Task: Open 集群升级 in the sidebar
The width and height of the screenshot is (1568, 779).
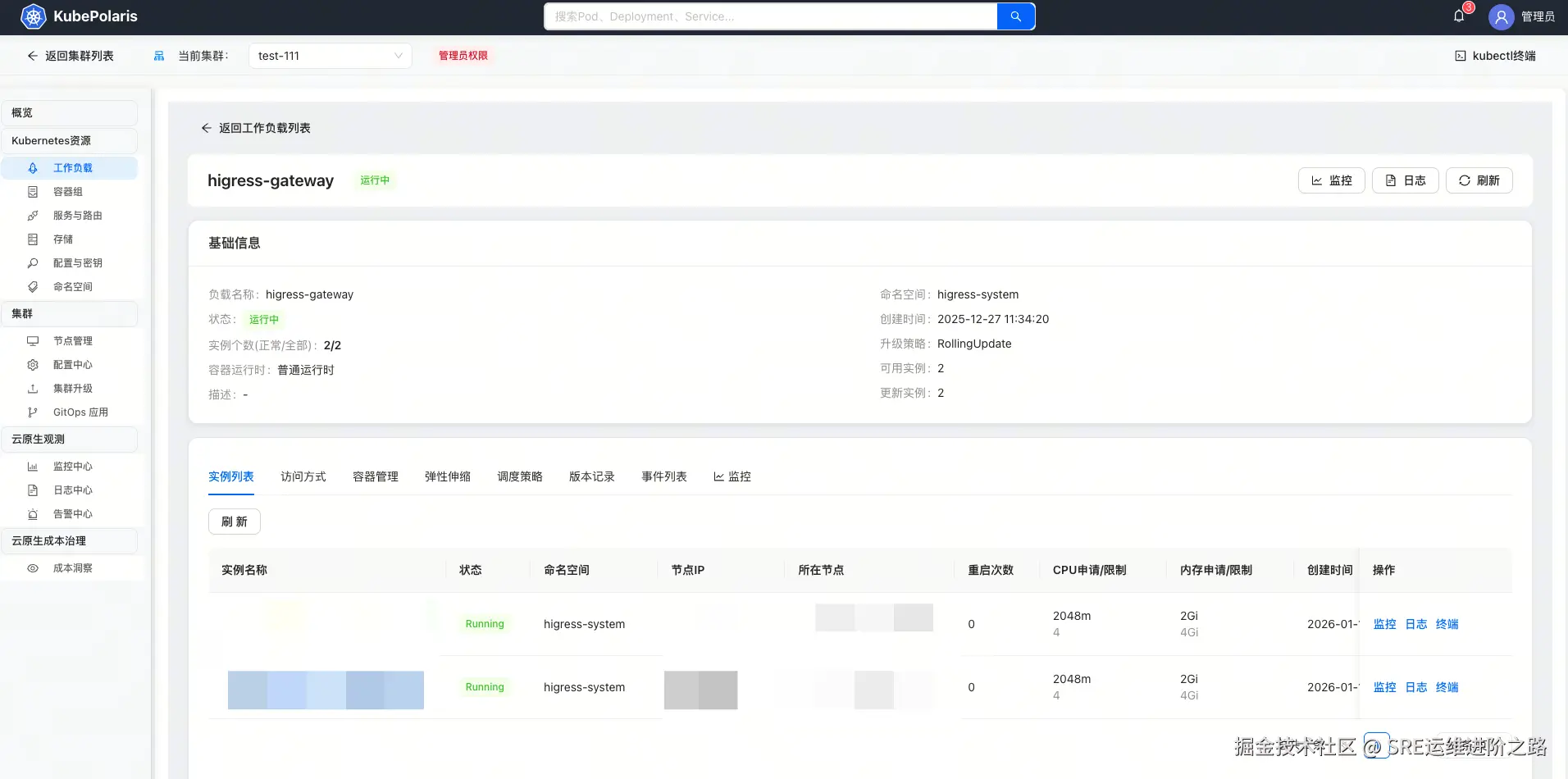Action: [70, 389]
